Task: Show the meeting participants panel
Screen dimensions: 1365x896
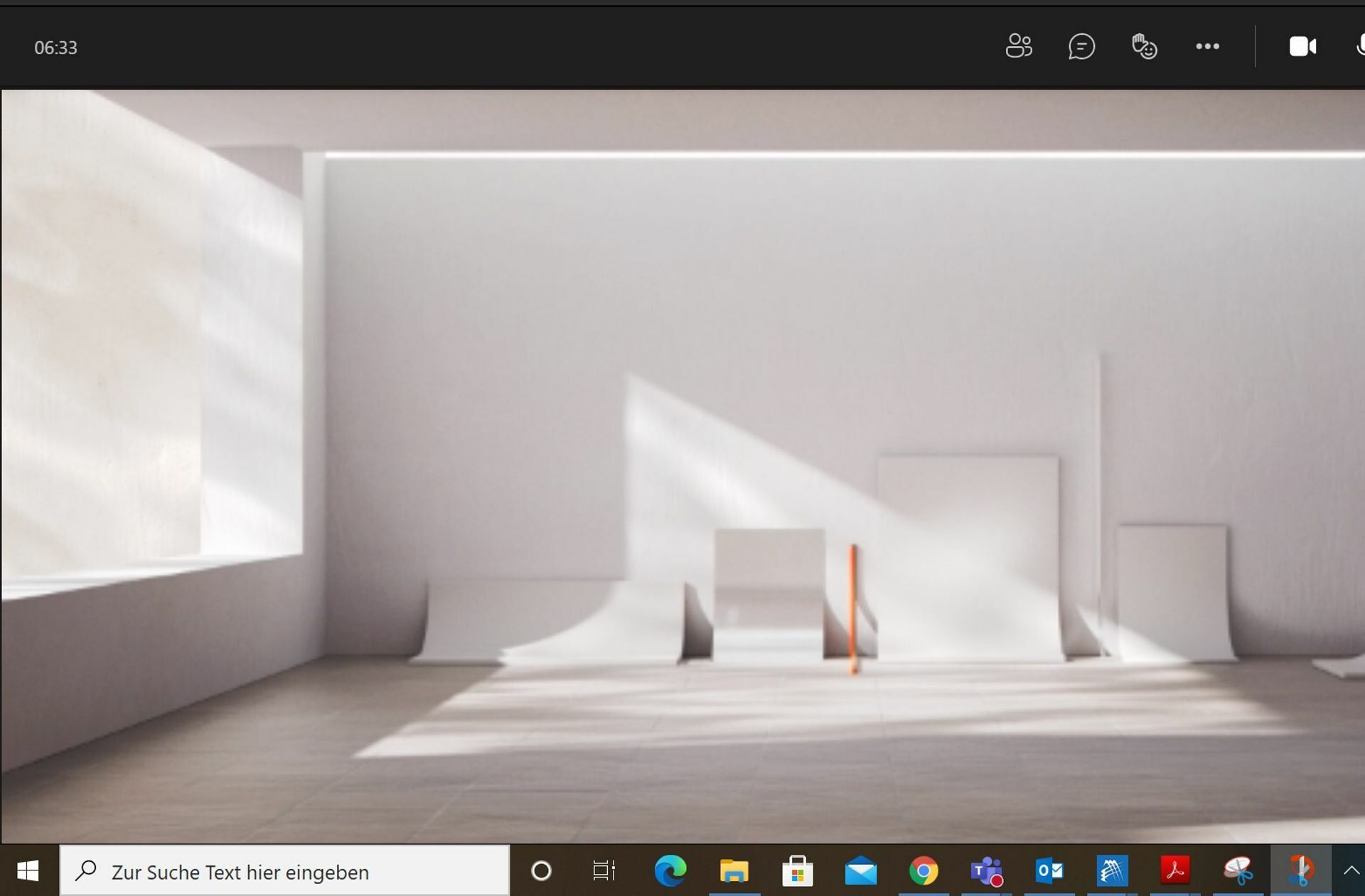Action: 1019,47
